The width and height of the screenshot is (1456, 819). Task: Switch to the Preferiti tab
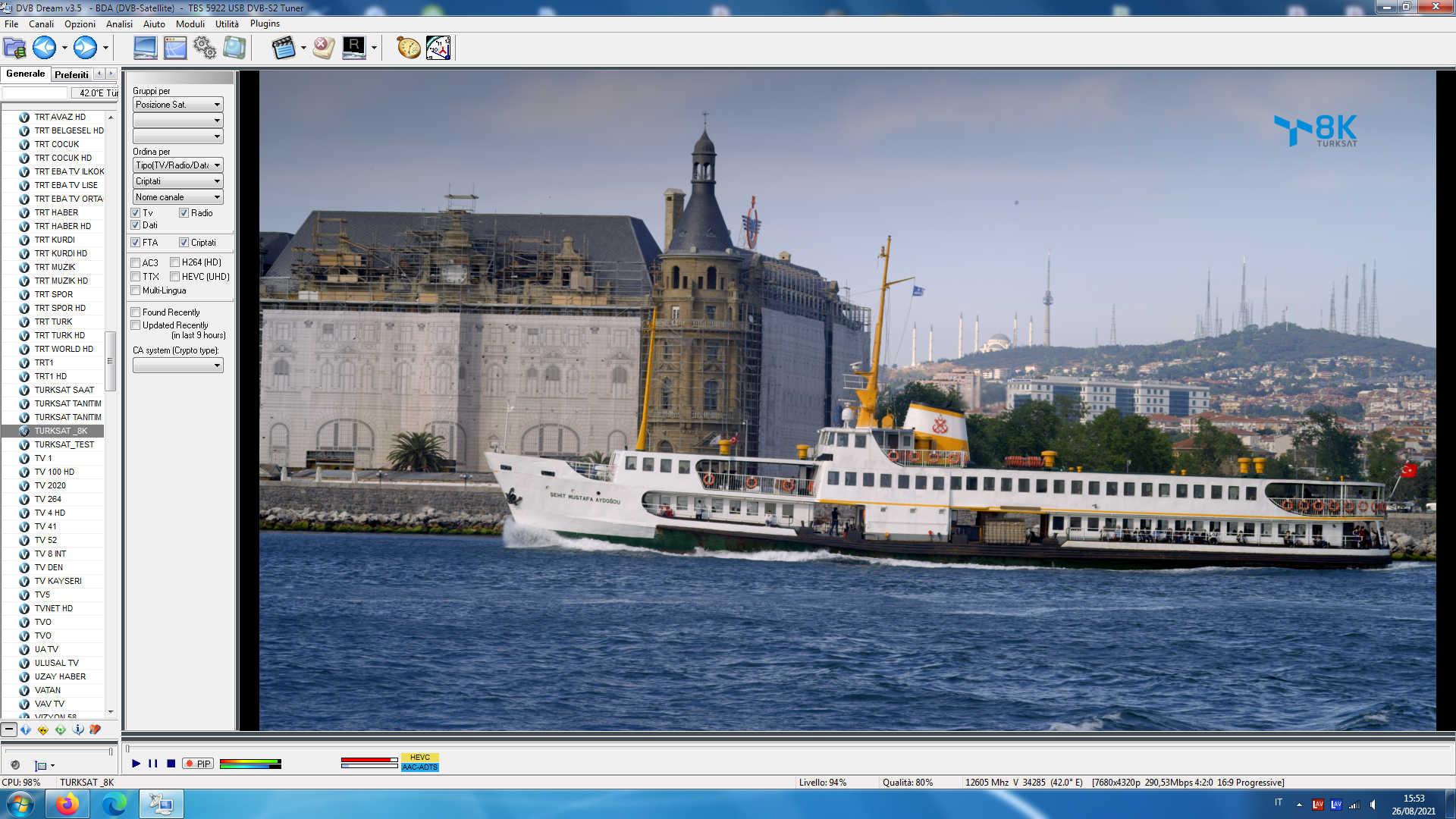pos(71,74)
